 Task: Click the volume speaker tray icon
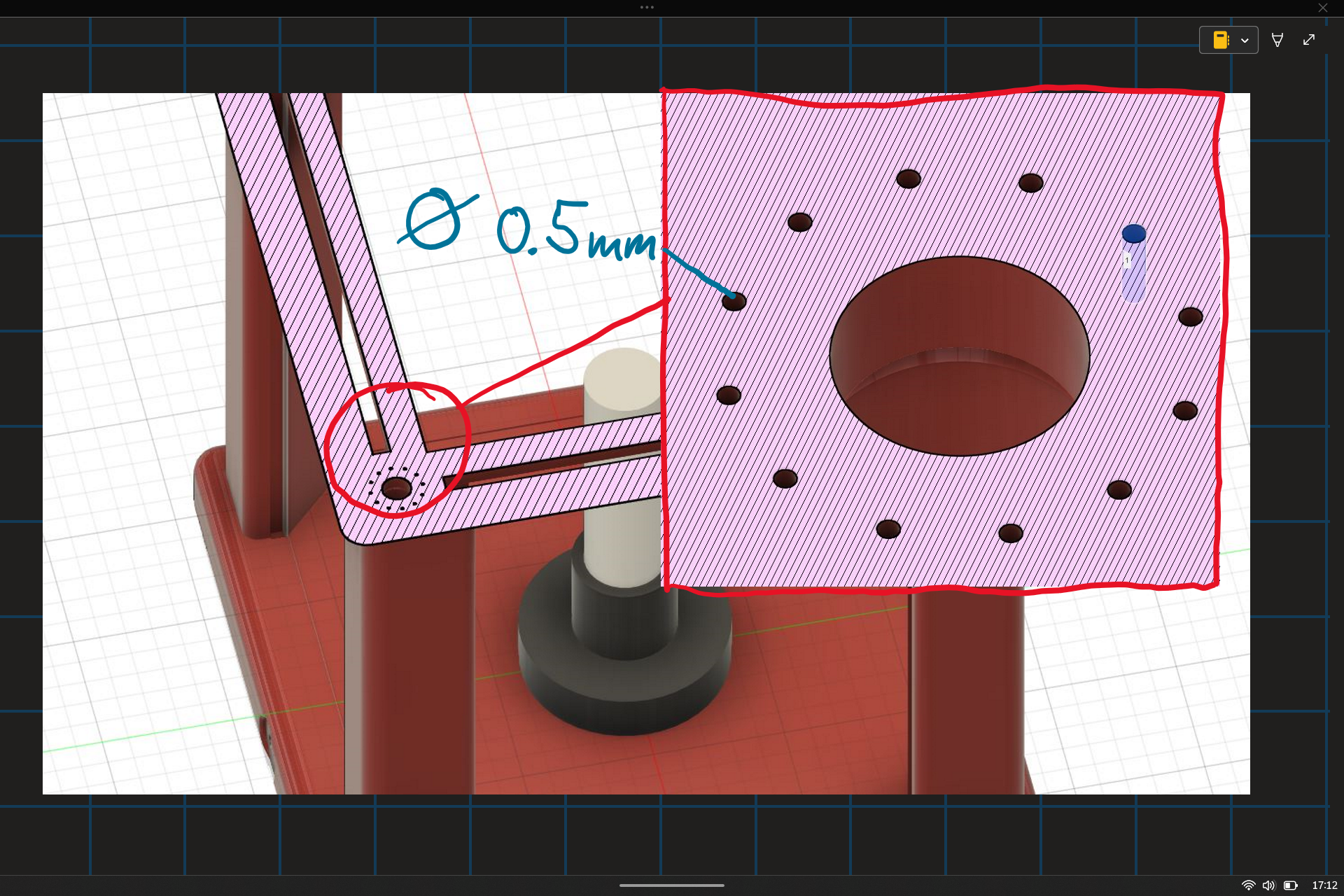point(1269,885)
